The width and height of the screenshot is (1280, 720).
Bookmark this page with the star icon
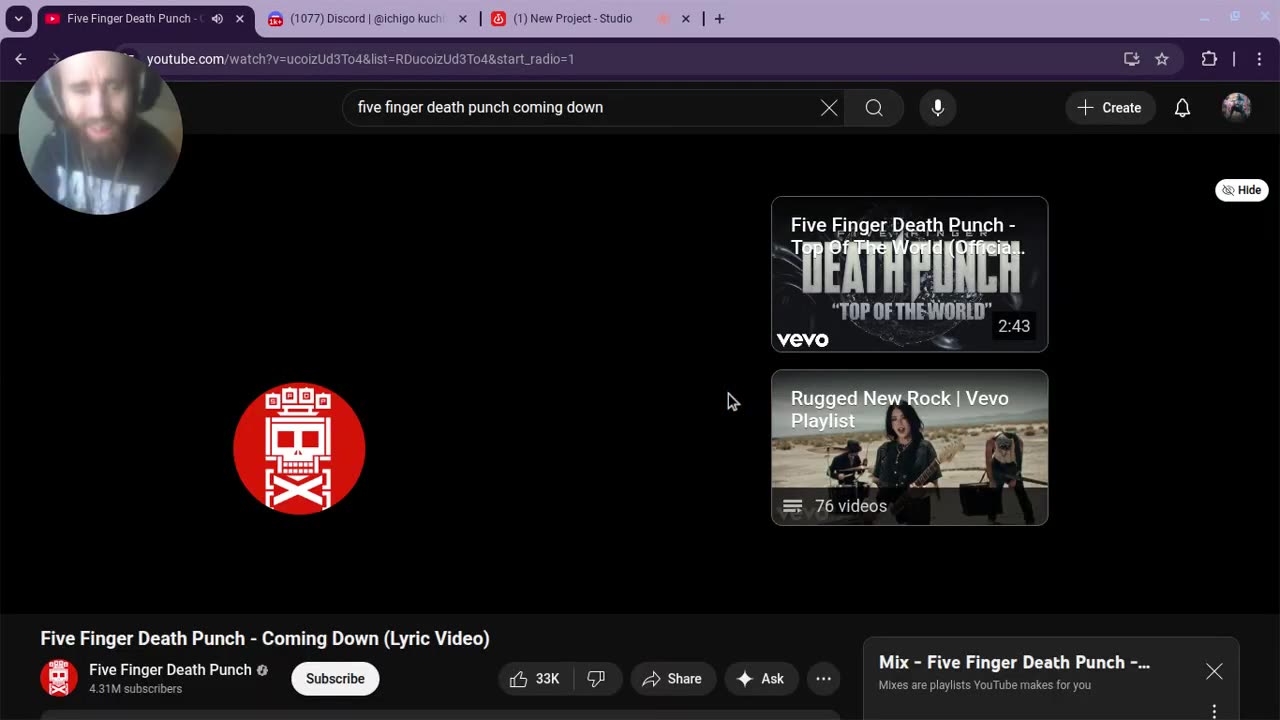[x=1162, y=59]
